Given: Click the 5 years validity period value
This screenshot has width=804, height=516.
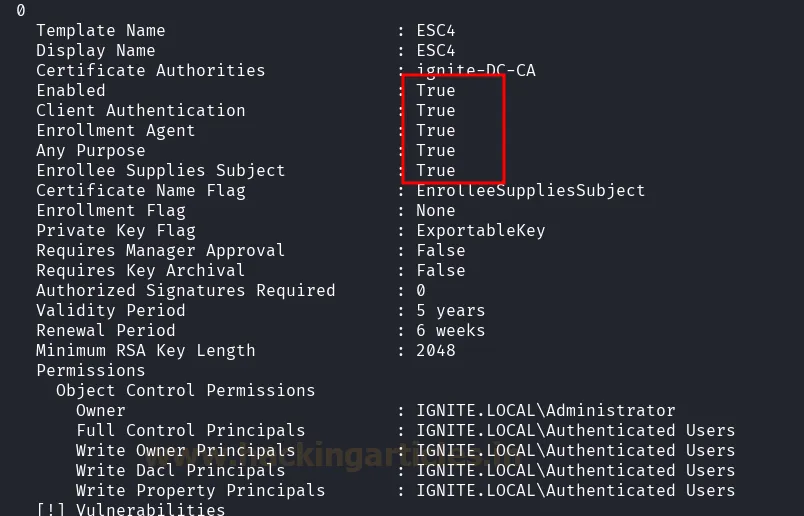Looking at the screenshot, I should 450,310.
